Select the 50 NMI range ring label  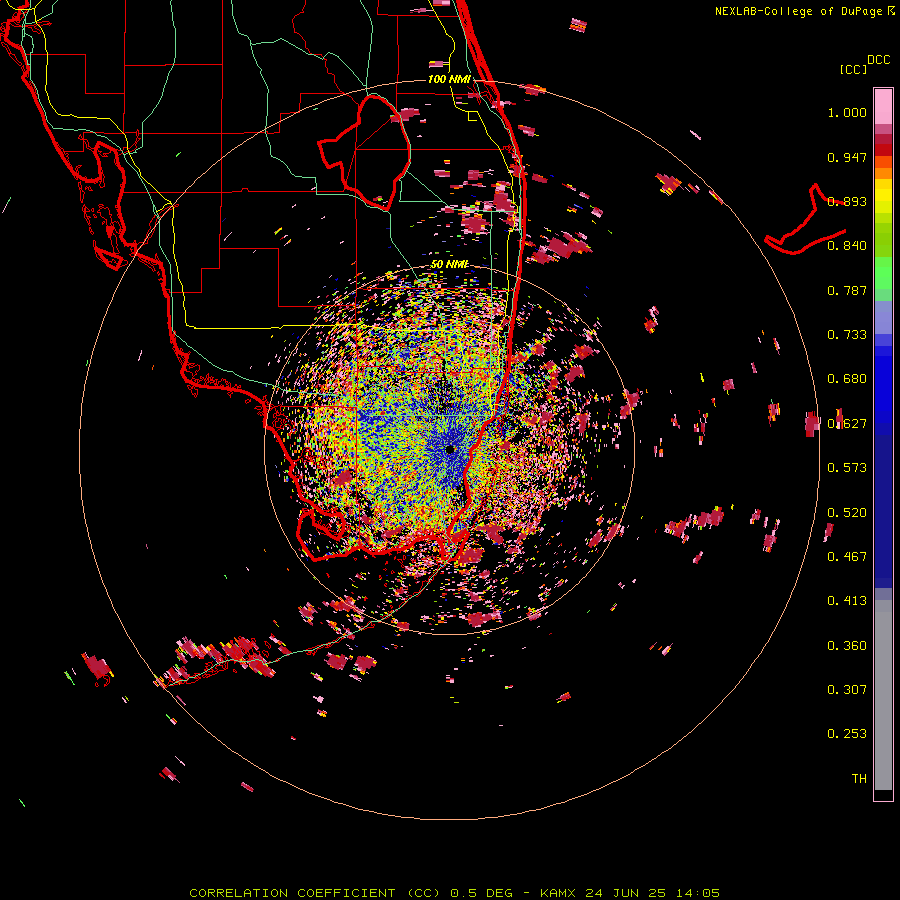coord(449,265)
